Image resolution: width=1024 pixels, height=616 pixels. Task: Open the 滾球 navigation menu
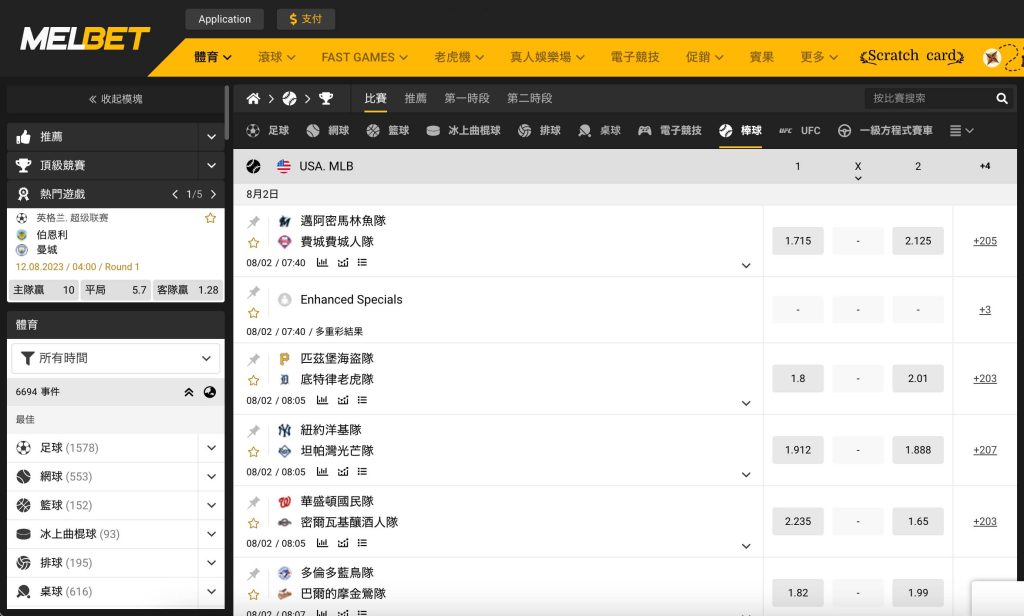pyautogui.click(x=277, y=57)
